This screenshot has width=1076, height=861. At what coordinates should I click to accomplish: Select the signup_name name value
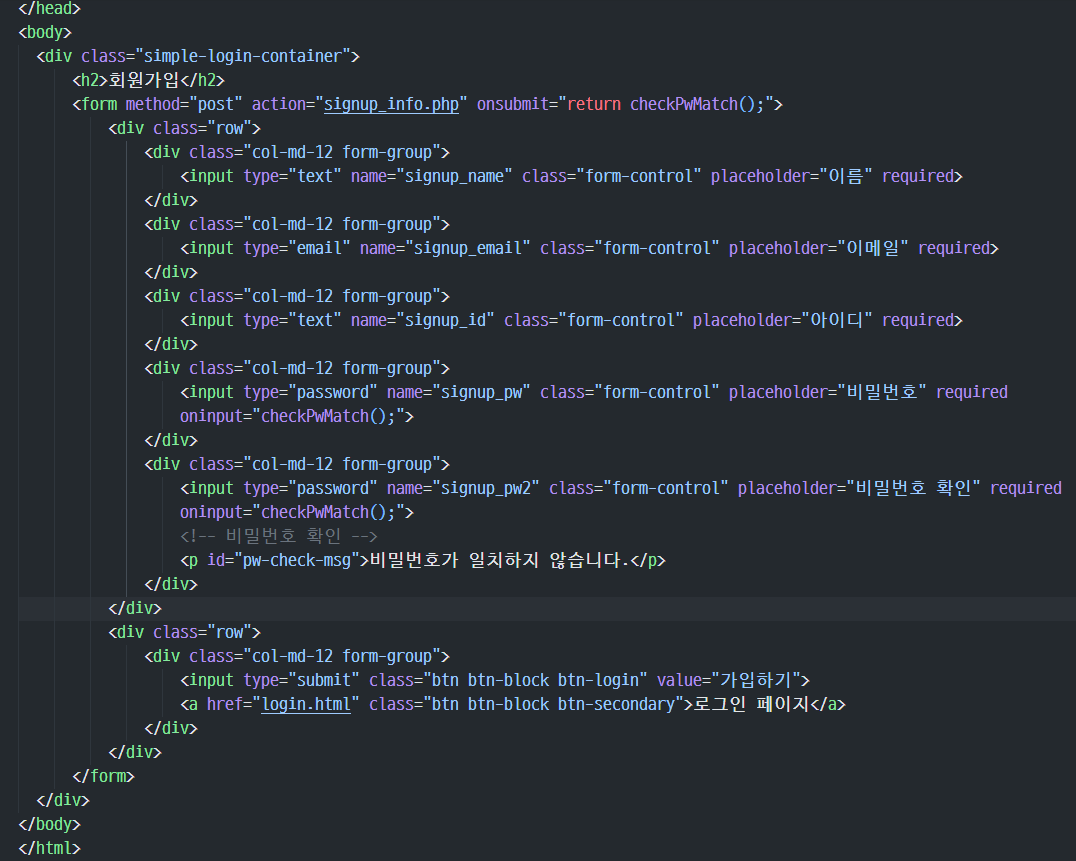[454, 176]
